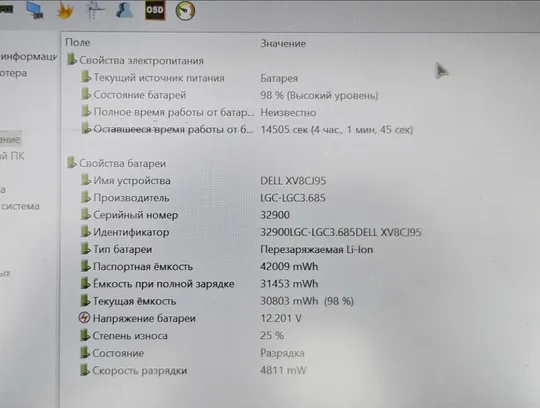Select the 'Серийный номер' field label

136,215
